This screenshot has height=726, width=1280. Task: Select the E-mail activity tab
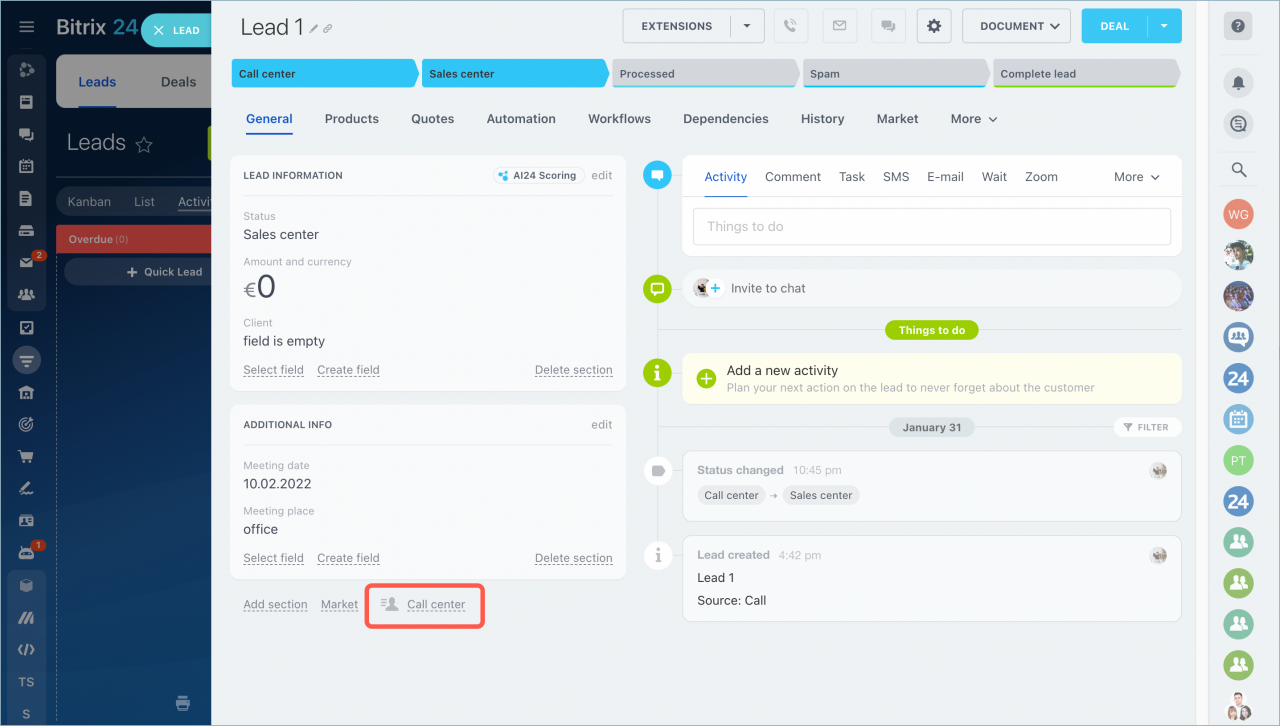(x=945, y=177)
